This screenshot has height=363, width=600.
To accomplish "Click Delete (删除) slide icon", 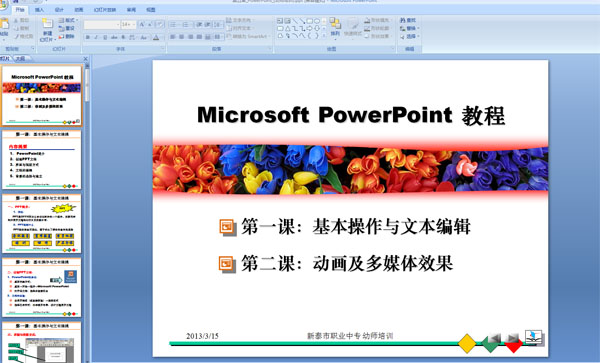I will [x=62, y=36].
